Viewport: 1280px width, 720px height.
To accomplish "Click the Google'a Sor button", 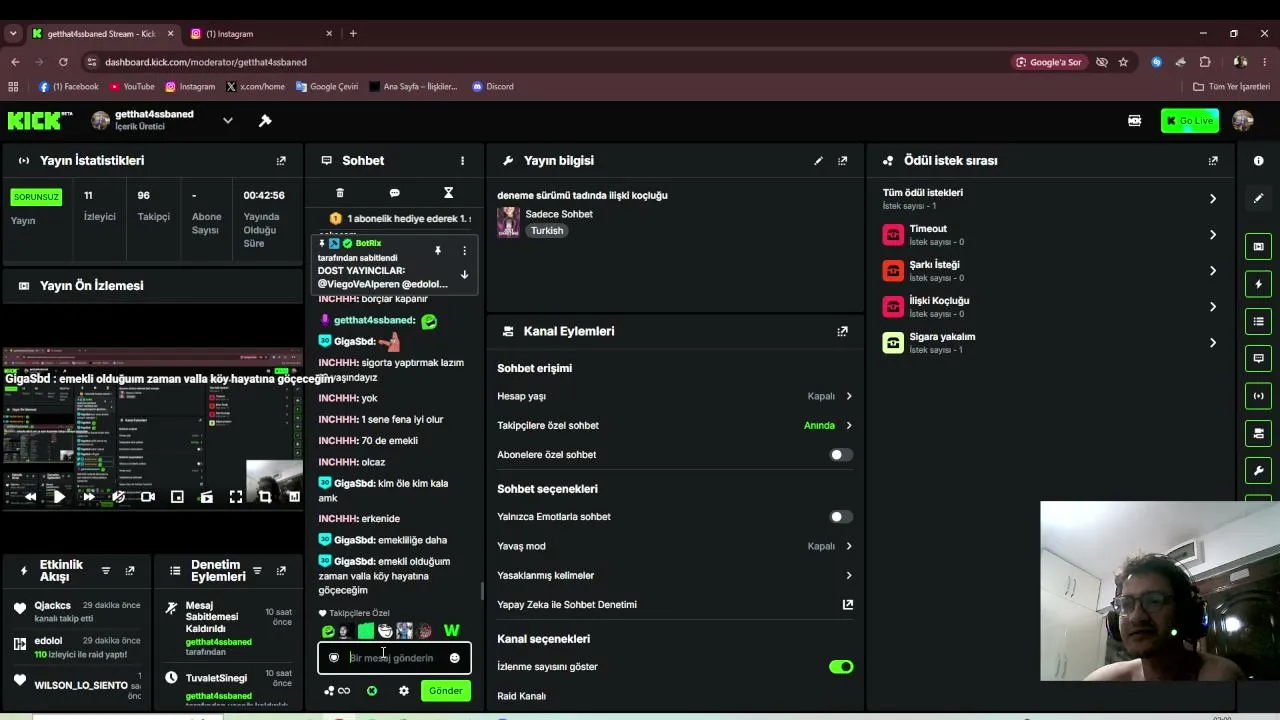I will point(1049,62).
